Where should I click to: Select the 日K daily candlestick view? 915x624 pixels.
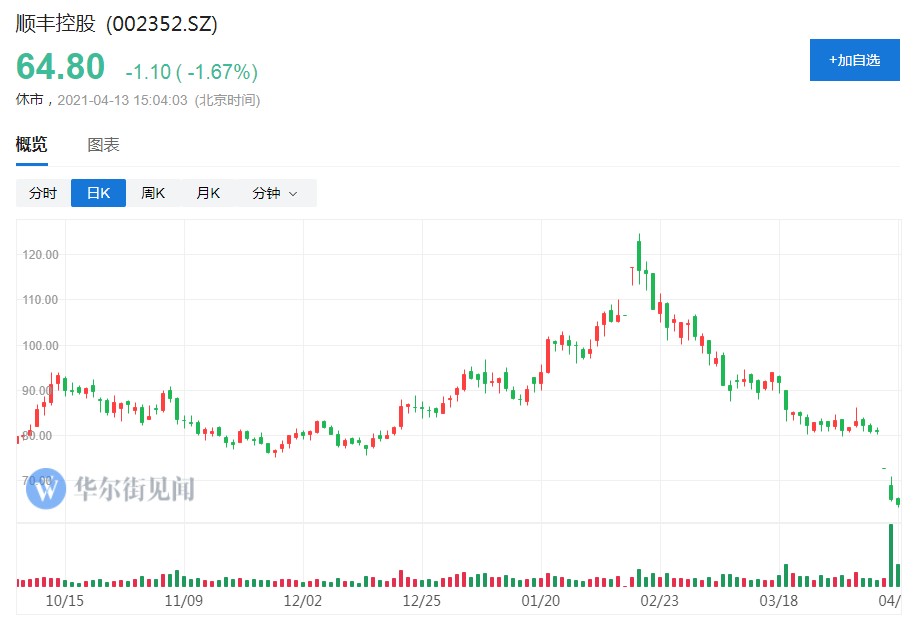(x=98, y=193)
